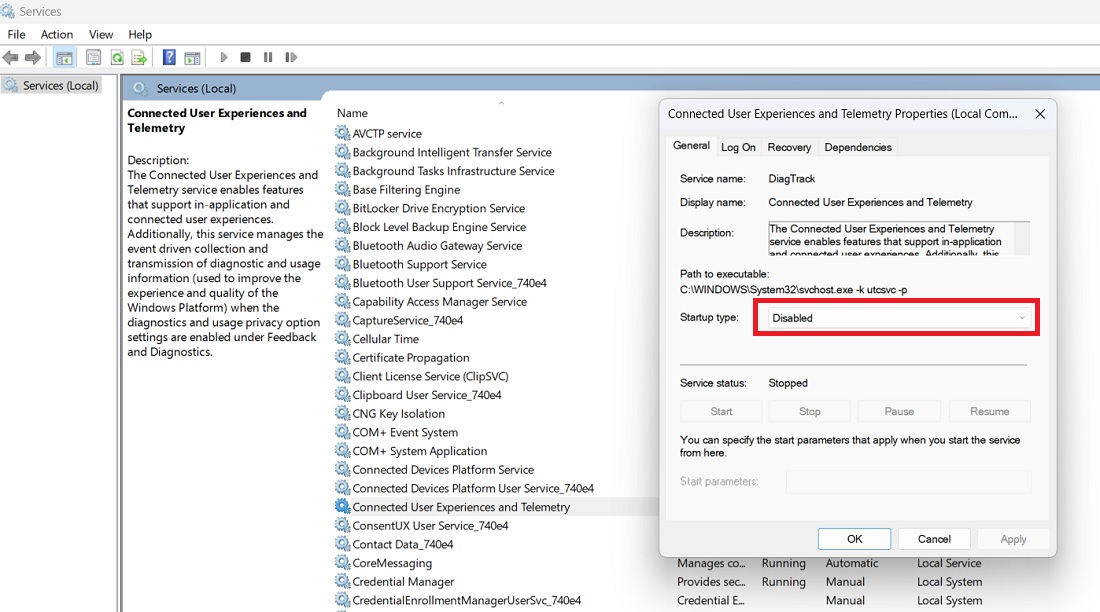
Task: Expand the Description scrollbar in Properties dialog
Action: pos(1023,238)
